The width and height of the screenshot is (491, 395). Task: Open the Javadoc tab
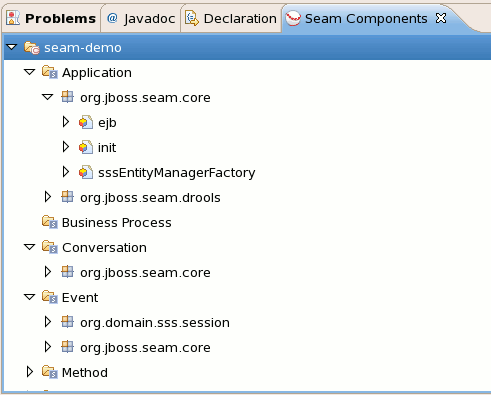(141, 19)
